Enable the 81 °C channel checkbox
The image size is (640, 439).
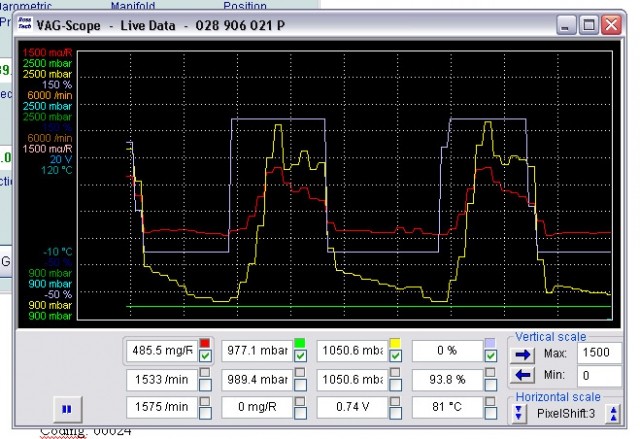pyautogui.click(x=491, y=413)
